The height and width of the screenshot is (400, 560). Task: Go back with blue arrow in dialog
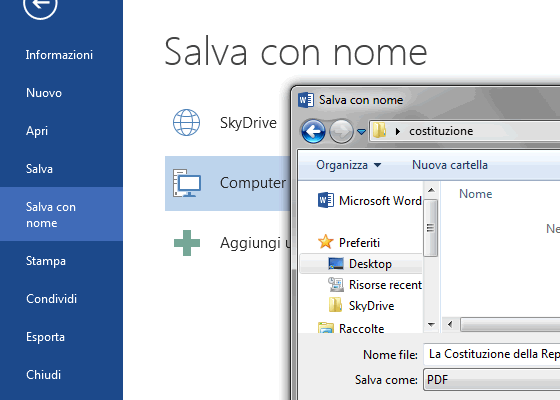click(x=313, y=131)
